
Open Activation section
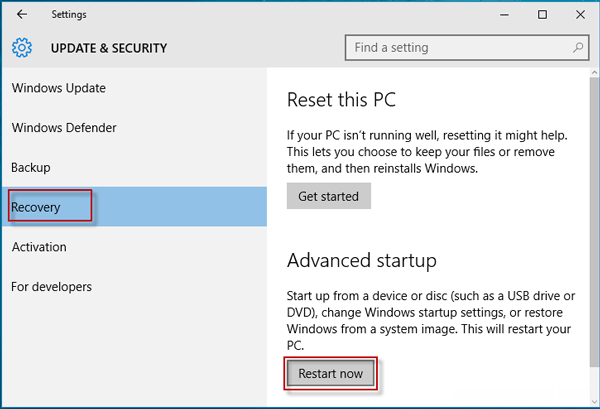click(134, 247)
